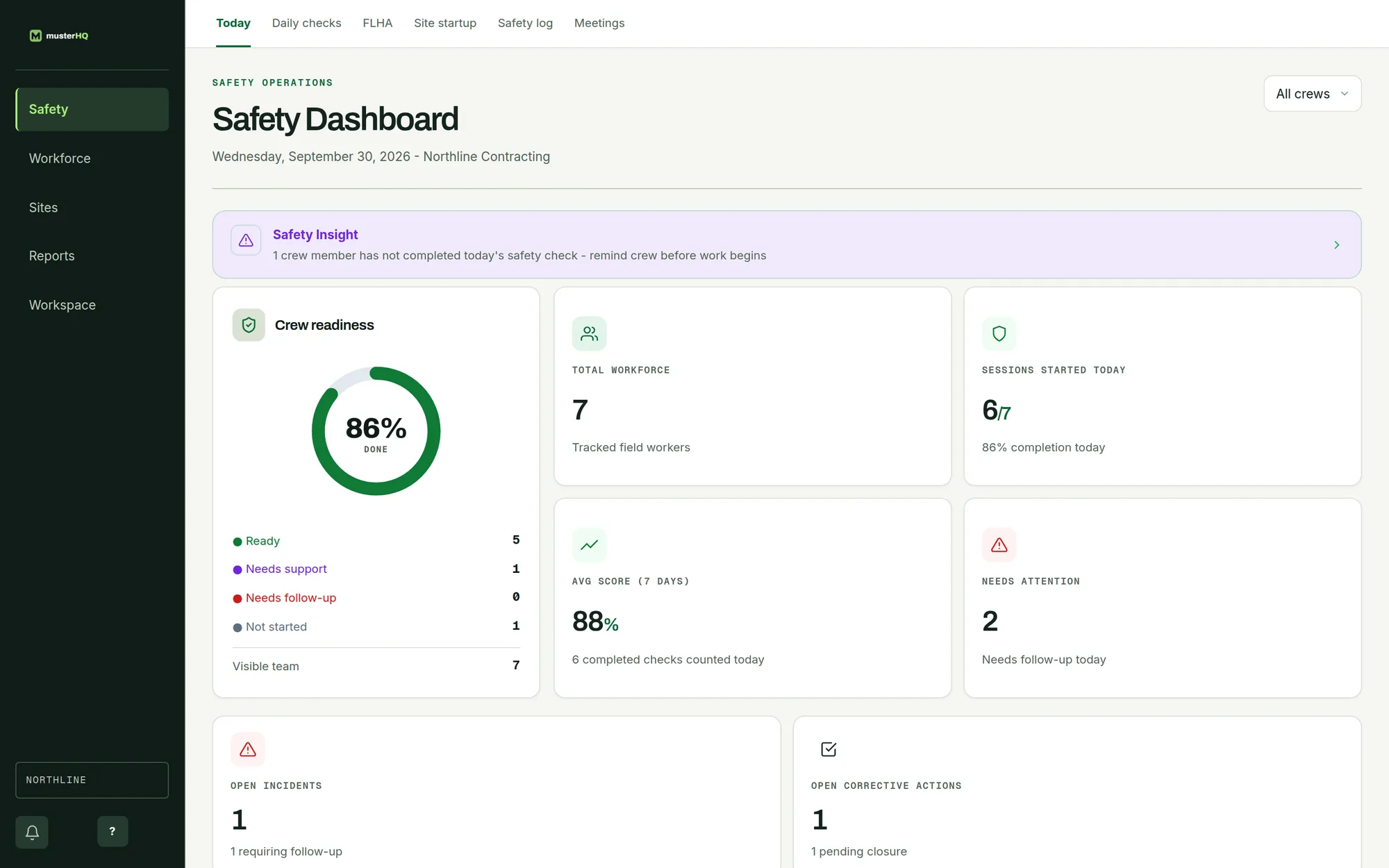
Task: Click the Open Incidents alert icon
Action: pyautogui.click(x=248, y=749)
